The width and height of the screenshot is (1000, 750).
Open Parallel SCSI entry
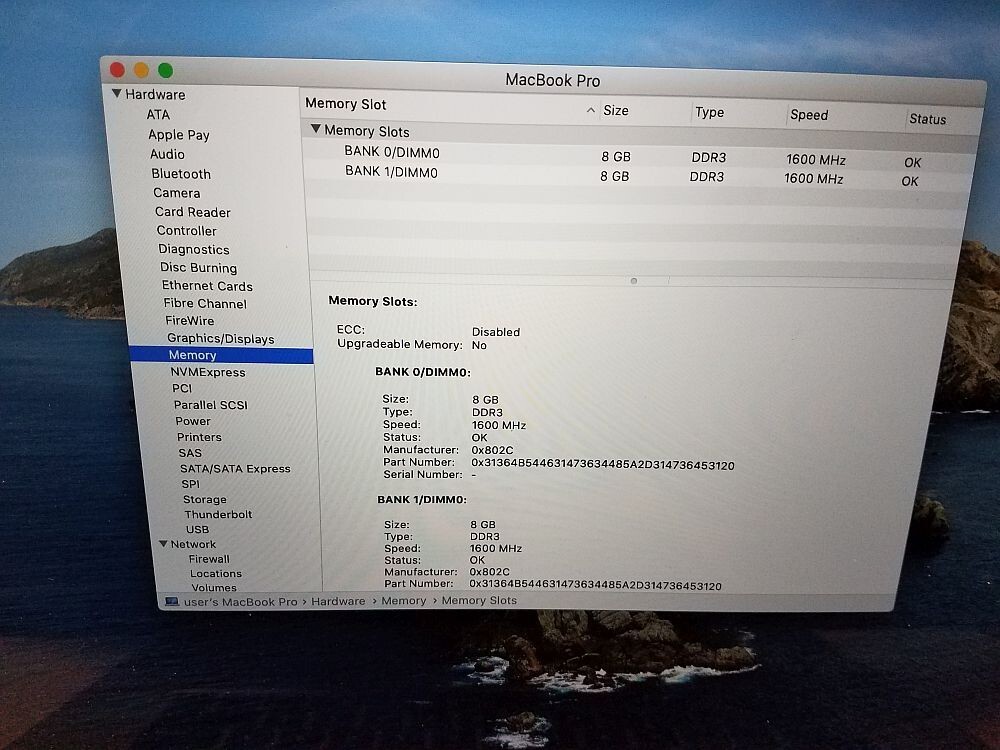pyautogui.click(x=210, y=405)
